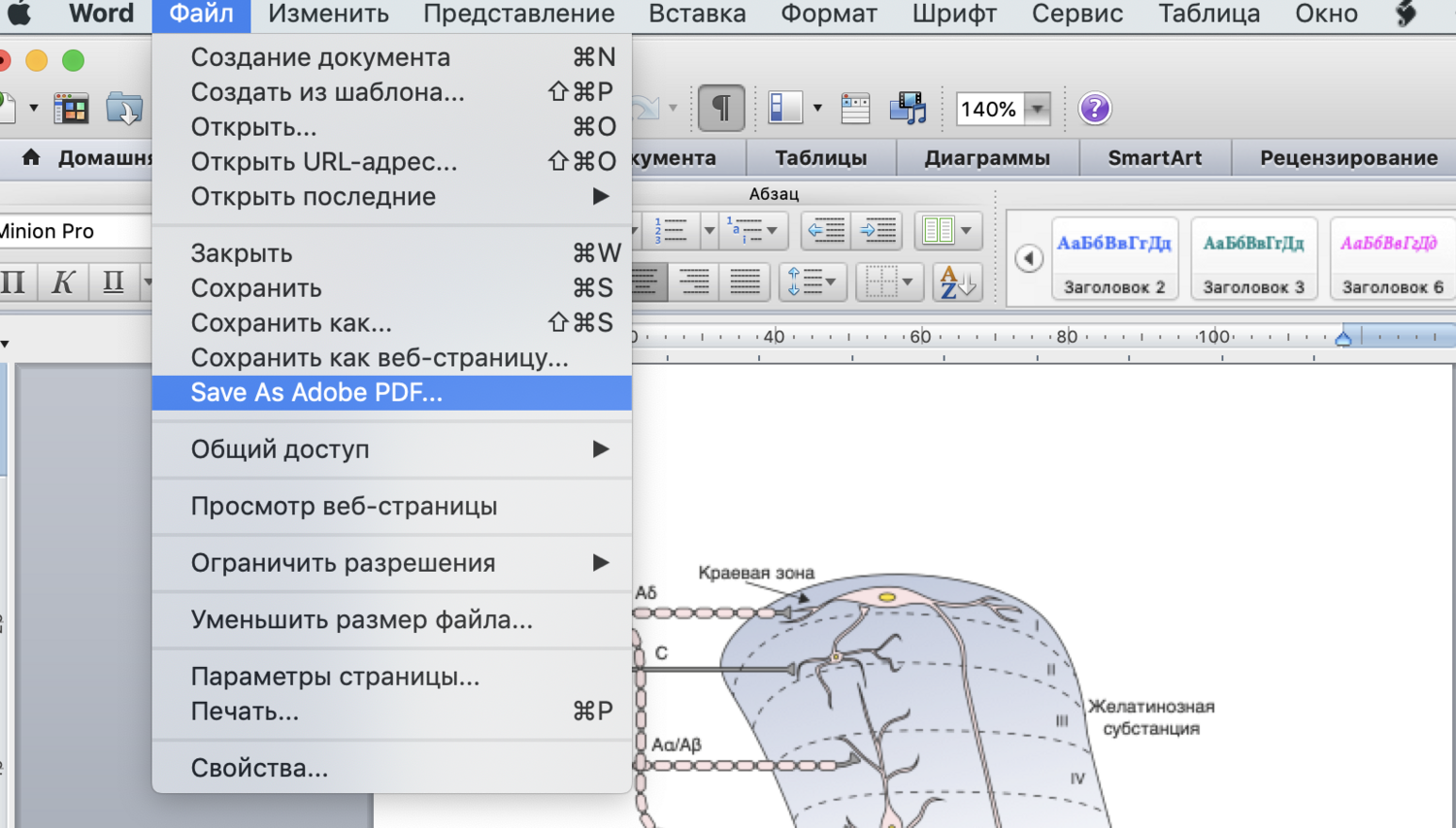The height and width of the screenshot is (828, 1456).
Task: Open the Таблица menu
Action: coord(1208,14)
